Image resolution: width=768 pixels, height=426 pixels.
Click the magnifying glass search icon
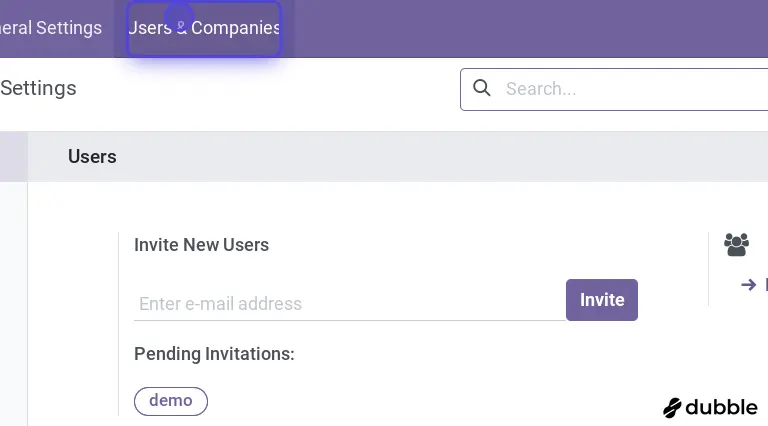click(x=482, y=88)
